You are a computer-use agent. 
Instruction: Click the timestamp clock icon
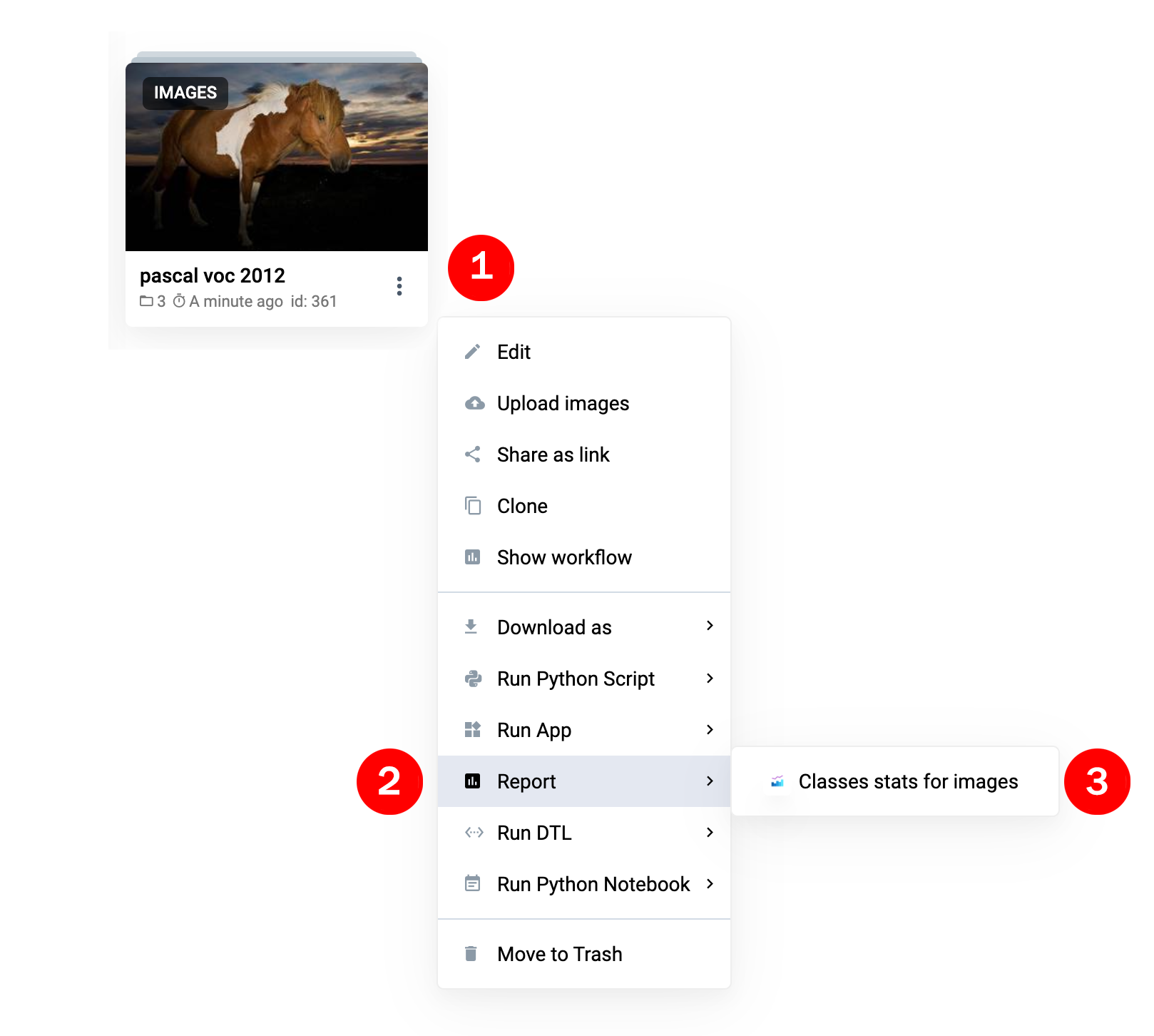click(x=179, y=301)
